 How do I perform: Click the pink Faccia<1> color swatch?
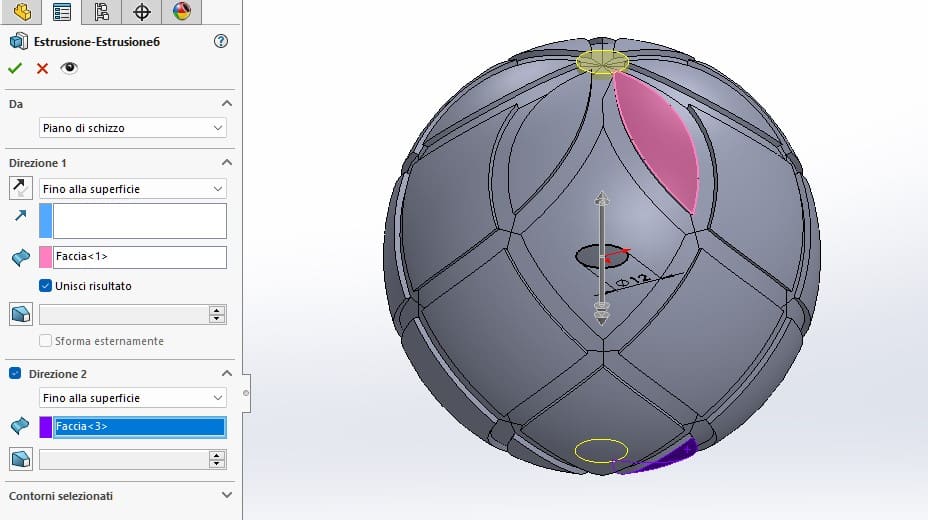click(x=45, y=257)
